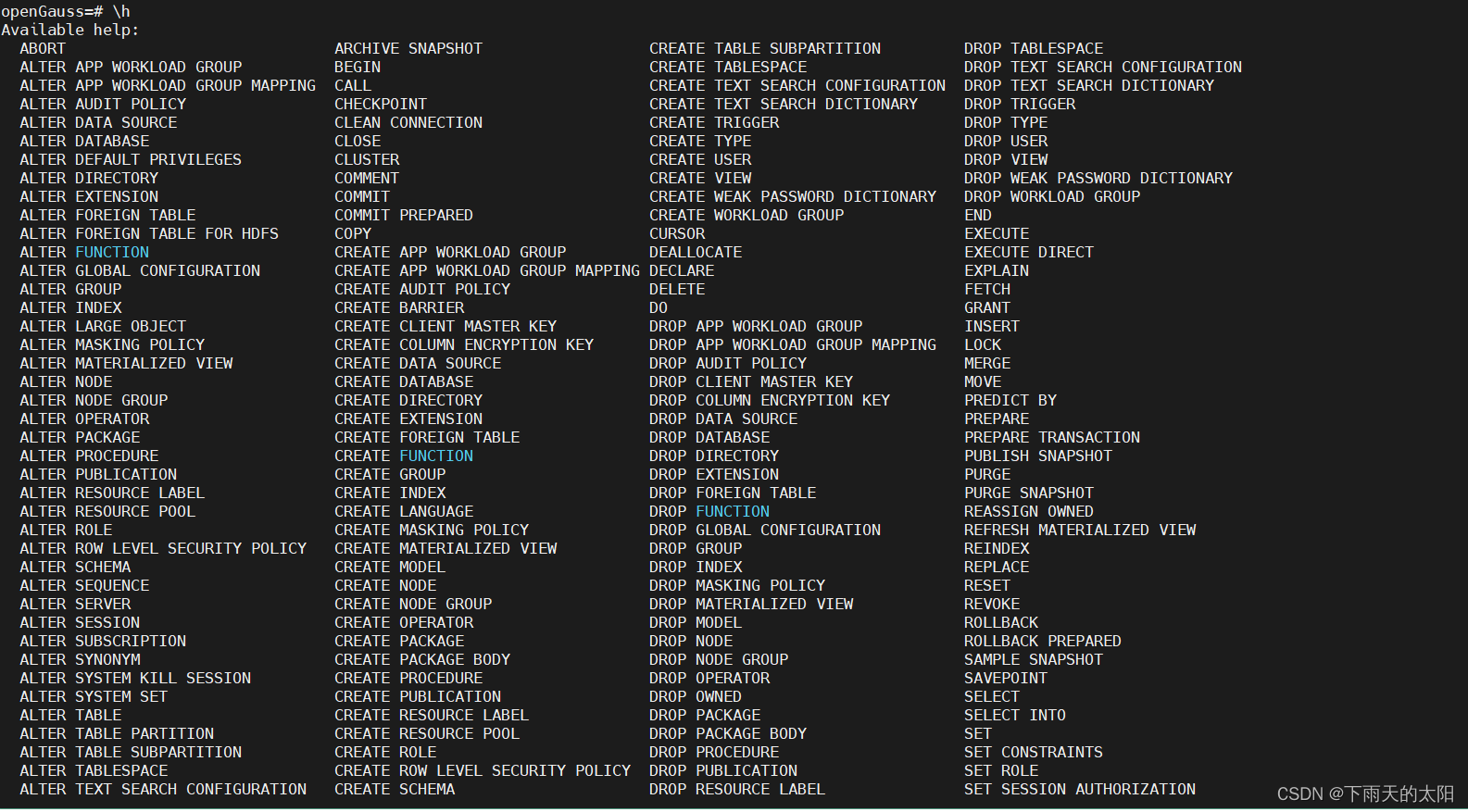Image resolution: width=1468 pixels, height=812 pixels.
Task: Click 'CREATE WEAK PASSWORD DICTIONARY' entry
Action: pos(793,196)
